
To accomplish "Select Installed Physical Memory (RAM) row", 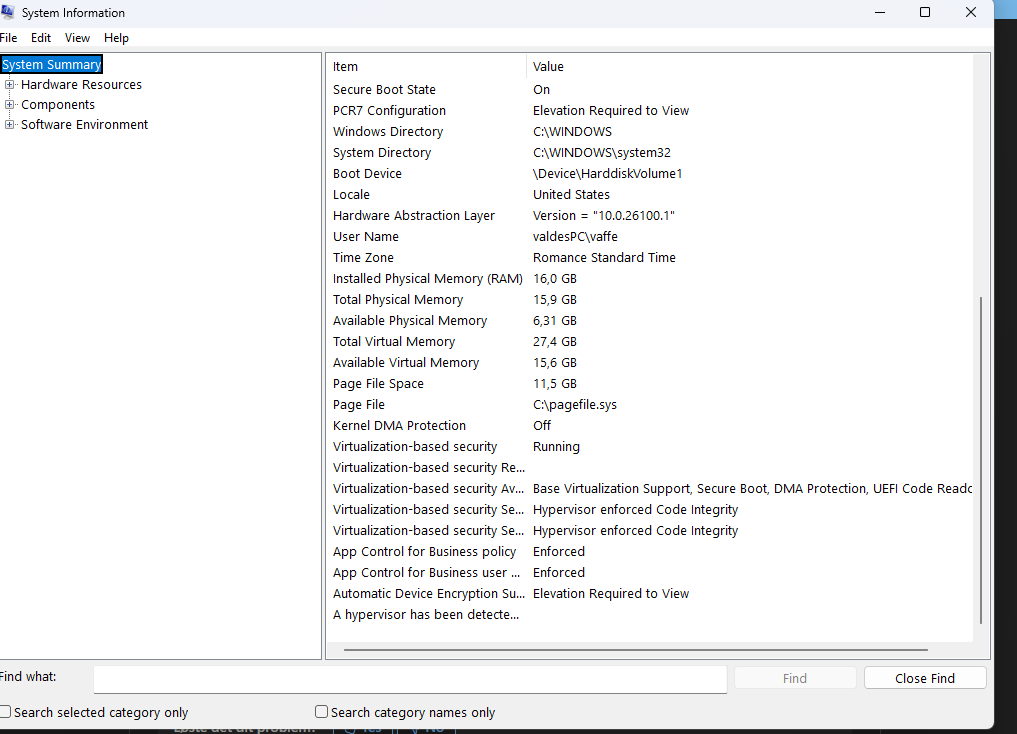I will 651,278.
